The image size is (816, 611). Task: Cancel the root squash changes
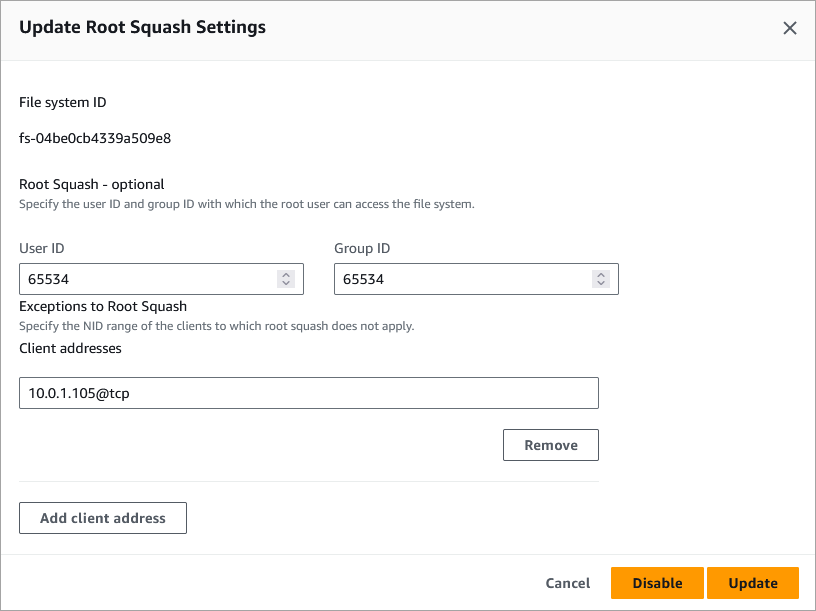[x=567, y=583]
